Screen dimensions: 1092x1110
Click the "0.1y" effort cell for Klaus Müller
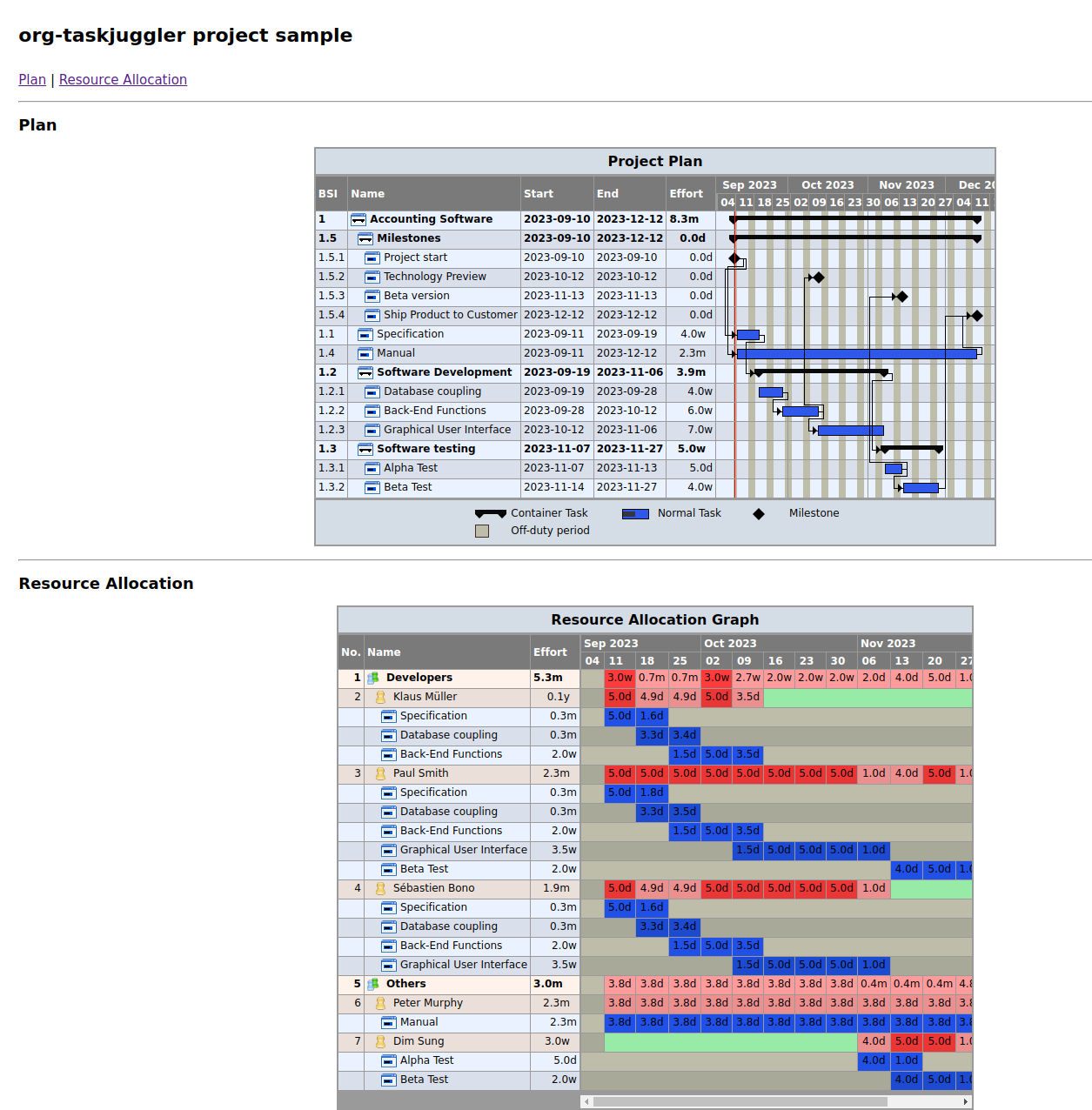coord(555,698)
